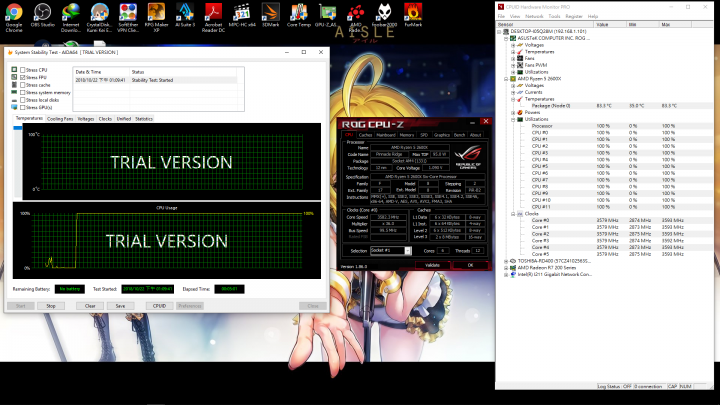Open the Socket #1 selection dropdown in CPU-Z

click(407, 251)
